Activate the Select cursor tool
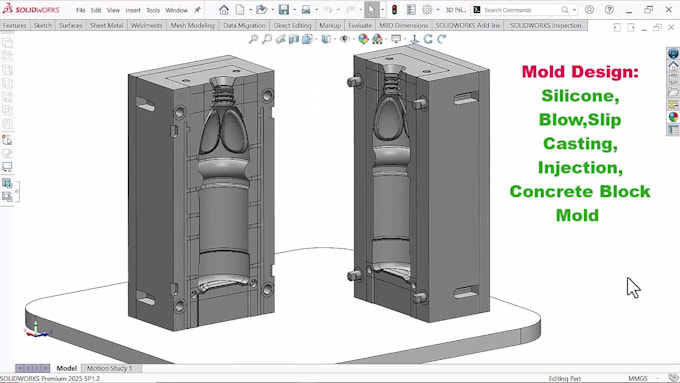The width and height of the screenshot is (680, 383). coord(371,10)
